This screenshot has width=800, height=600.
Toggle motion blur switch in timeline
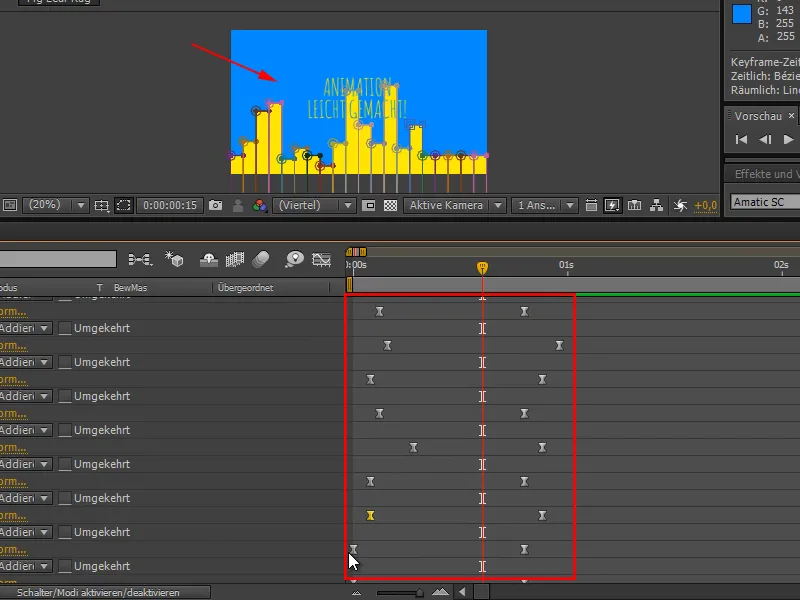click(261, 259)
